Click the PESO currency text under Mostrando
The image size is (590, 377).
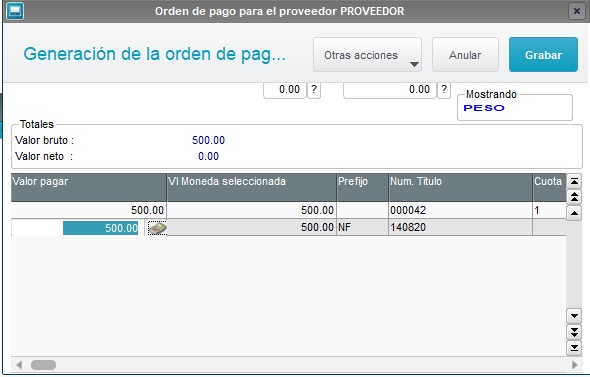[484, 108]
